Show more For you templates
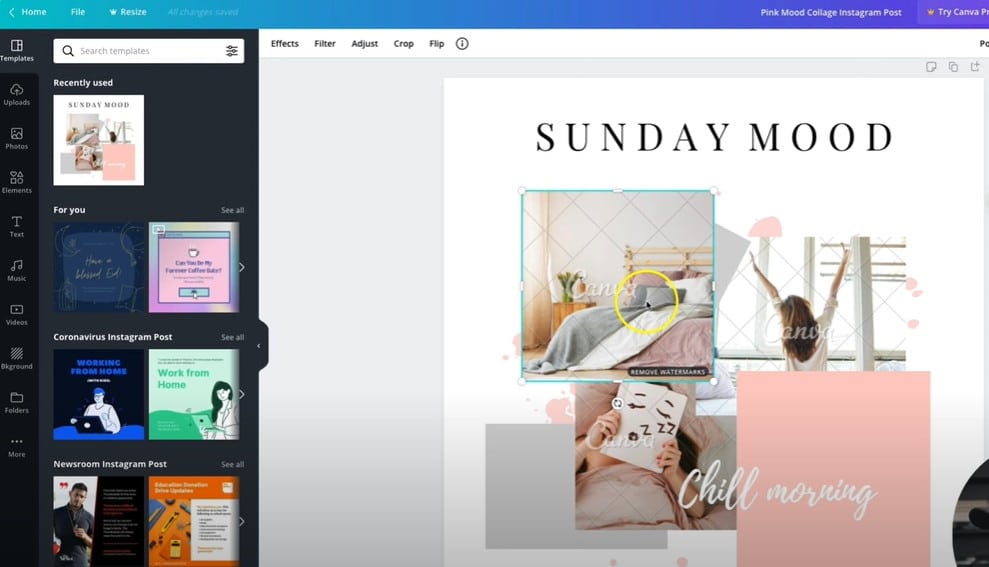 click(242, 267)
